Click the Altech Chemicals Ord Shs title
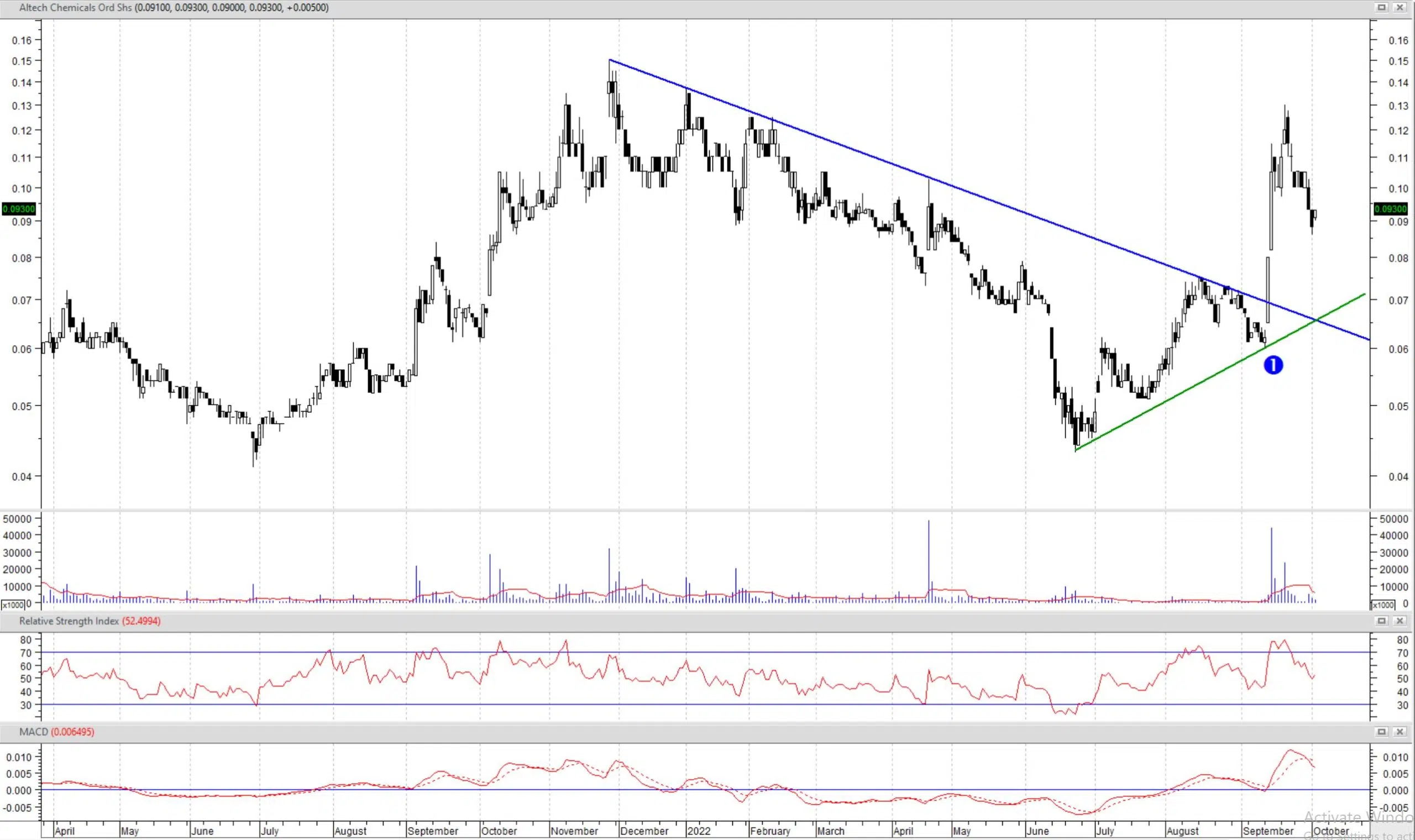The width and height of the screenshot is (1415, 840). (x=75, y=7)
